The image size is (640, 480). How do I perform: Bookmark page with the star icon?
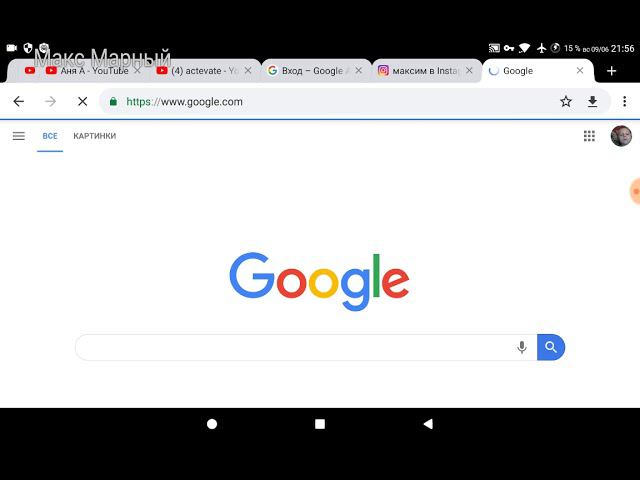click(x=566, y=102)
